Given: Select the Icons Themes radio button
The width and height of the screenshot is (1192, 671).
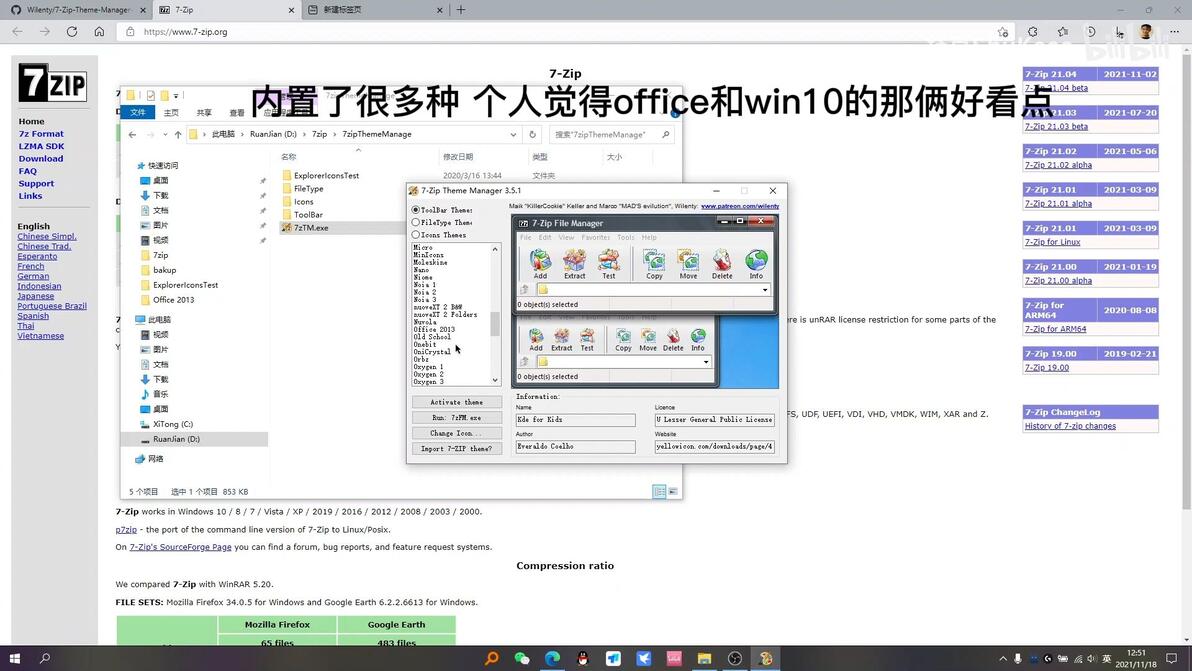Looking at the screenshot, I should coord(416,235).
